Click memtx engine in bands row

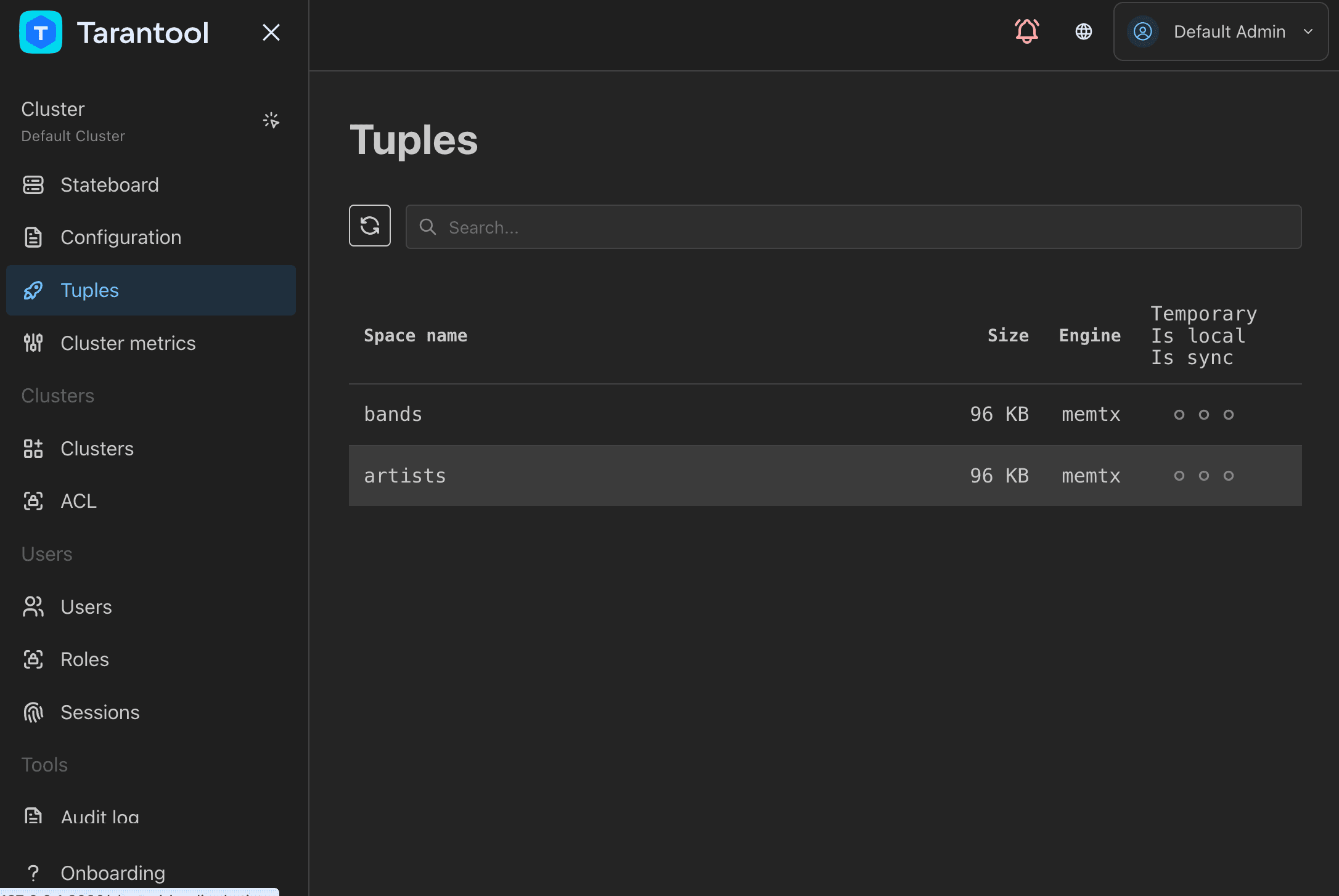coord(1091,414)
